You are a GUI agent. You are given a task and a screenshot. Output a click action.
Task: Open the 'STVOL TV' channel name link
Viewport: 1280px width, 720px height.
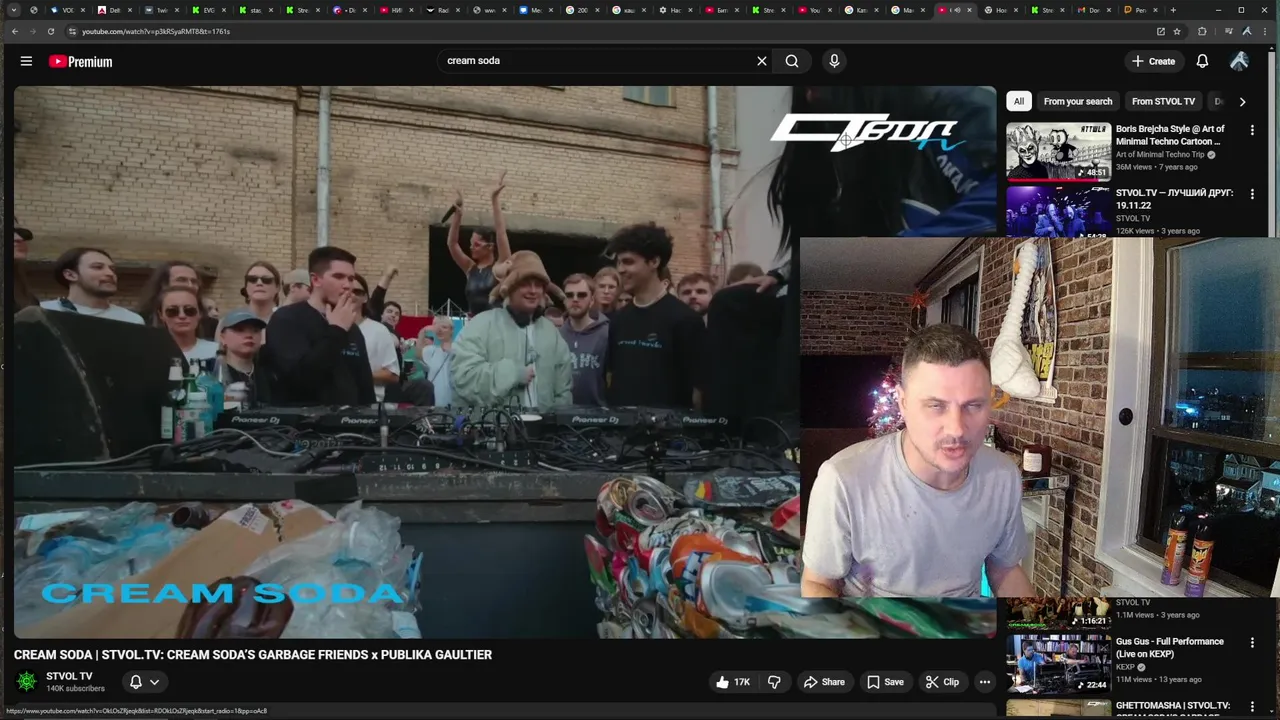[69, 676]
